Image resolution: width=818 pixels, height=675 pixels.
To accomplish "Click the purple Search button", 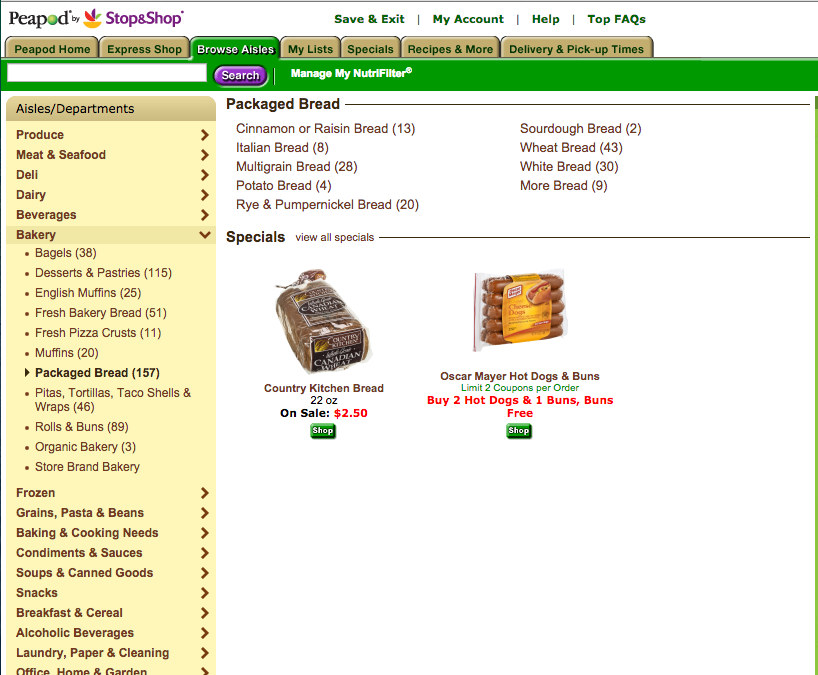I will click(240, 75).
